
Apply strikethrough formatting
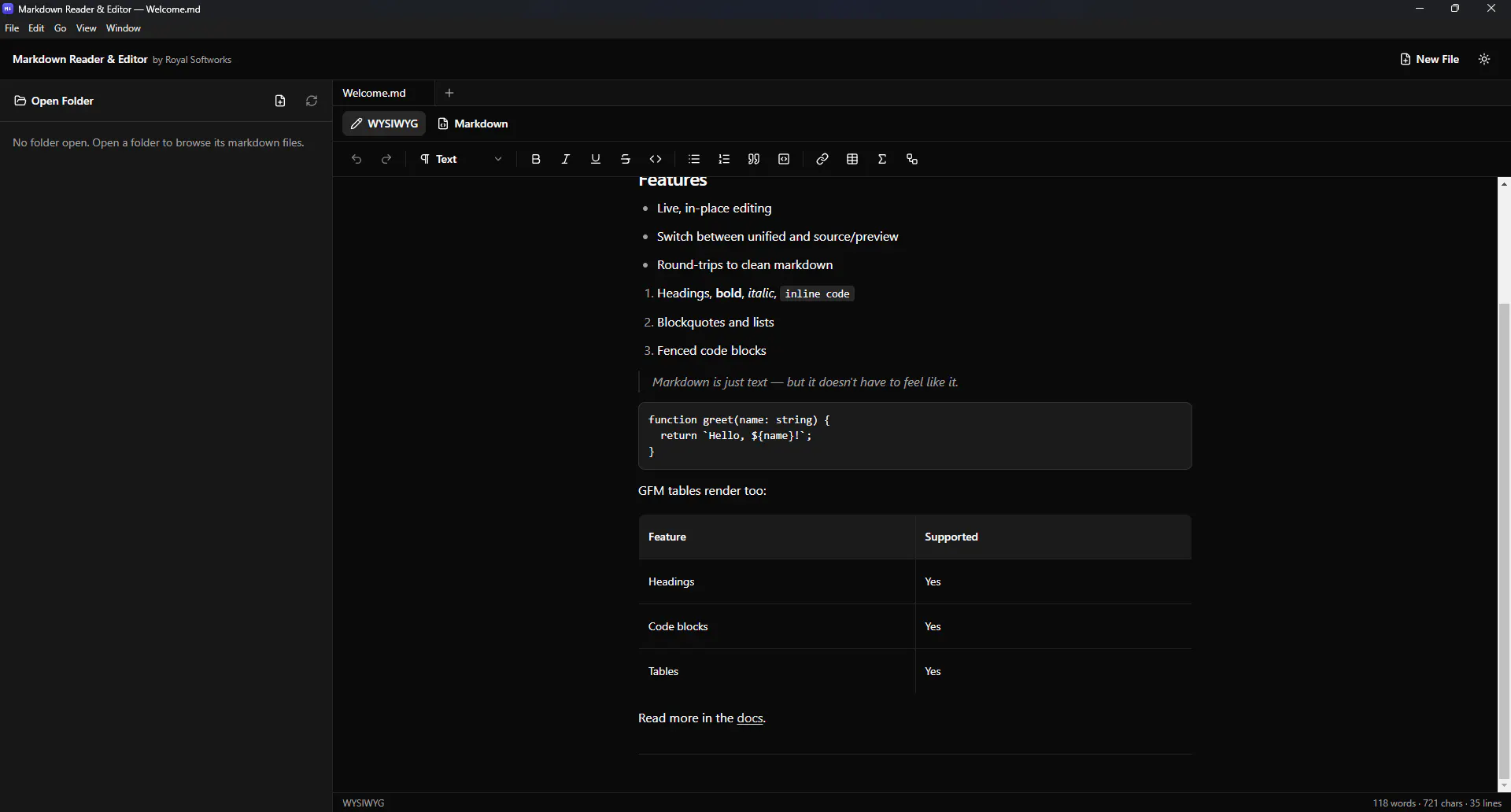[x=626, y=160]
